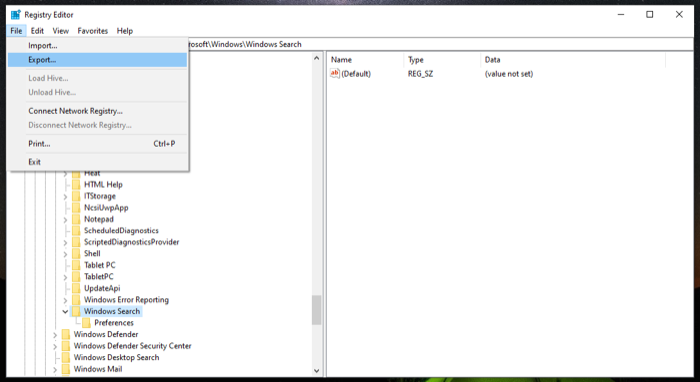
Task: Click the tree pane scroll up arrow
Action: tap(317, 58)
